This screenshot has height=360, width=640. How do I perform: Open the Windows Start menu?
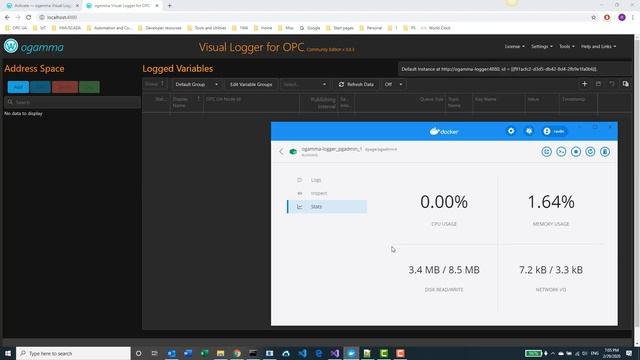coord(7,353)
